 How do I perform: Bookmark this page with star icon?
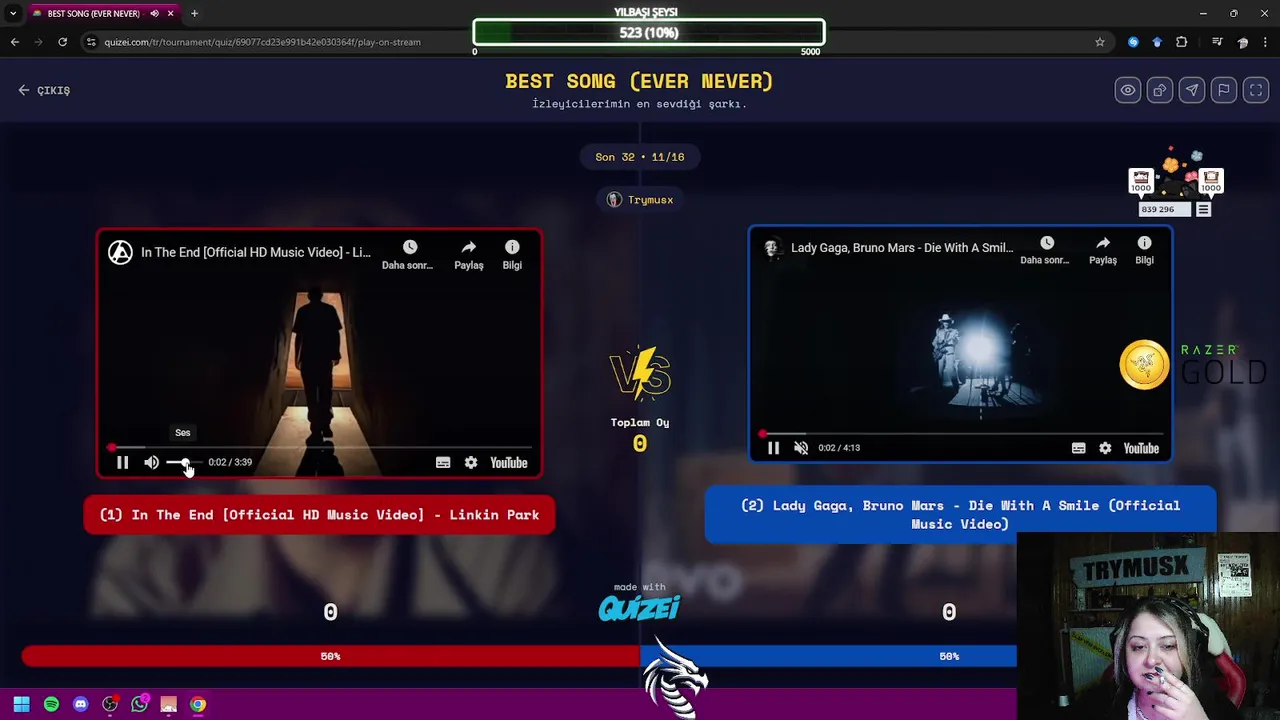tap(1100, 42)
